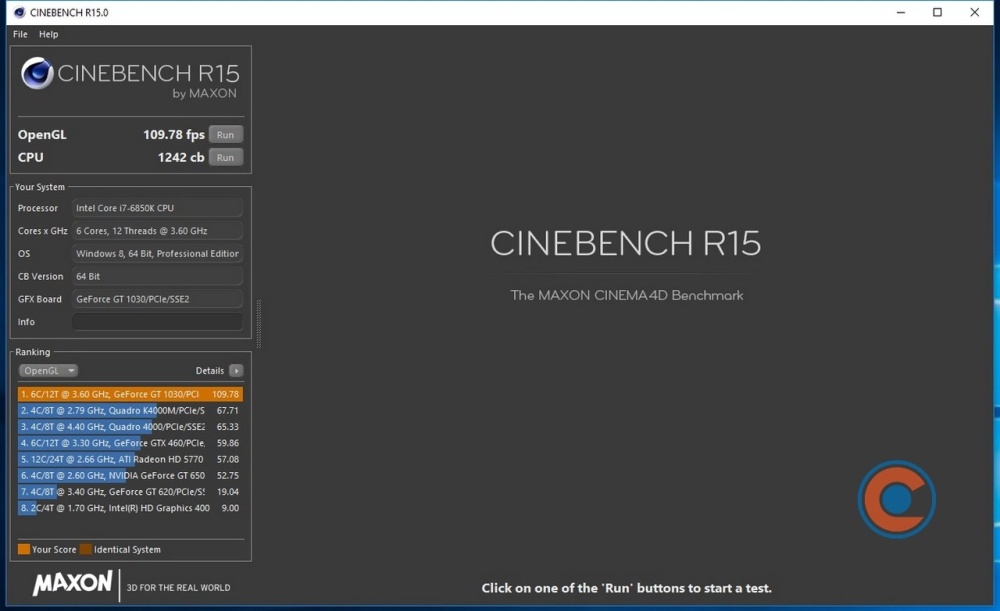The width and height of the screenshot is (1000, 611).
Task: Select ranking row 2 Quadro K4000M
Action: tap(130, 411)
